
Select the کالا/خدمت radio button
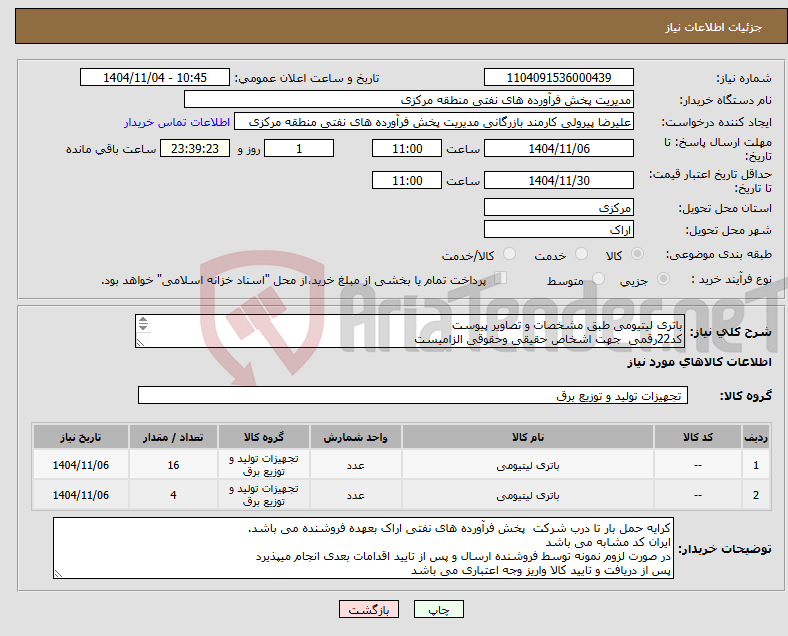tap(510, 254)
